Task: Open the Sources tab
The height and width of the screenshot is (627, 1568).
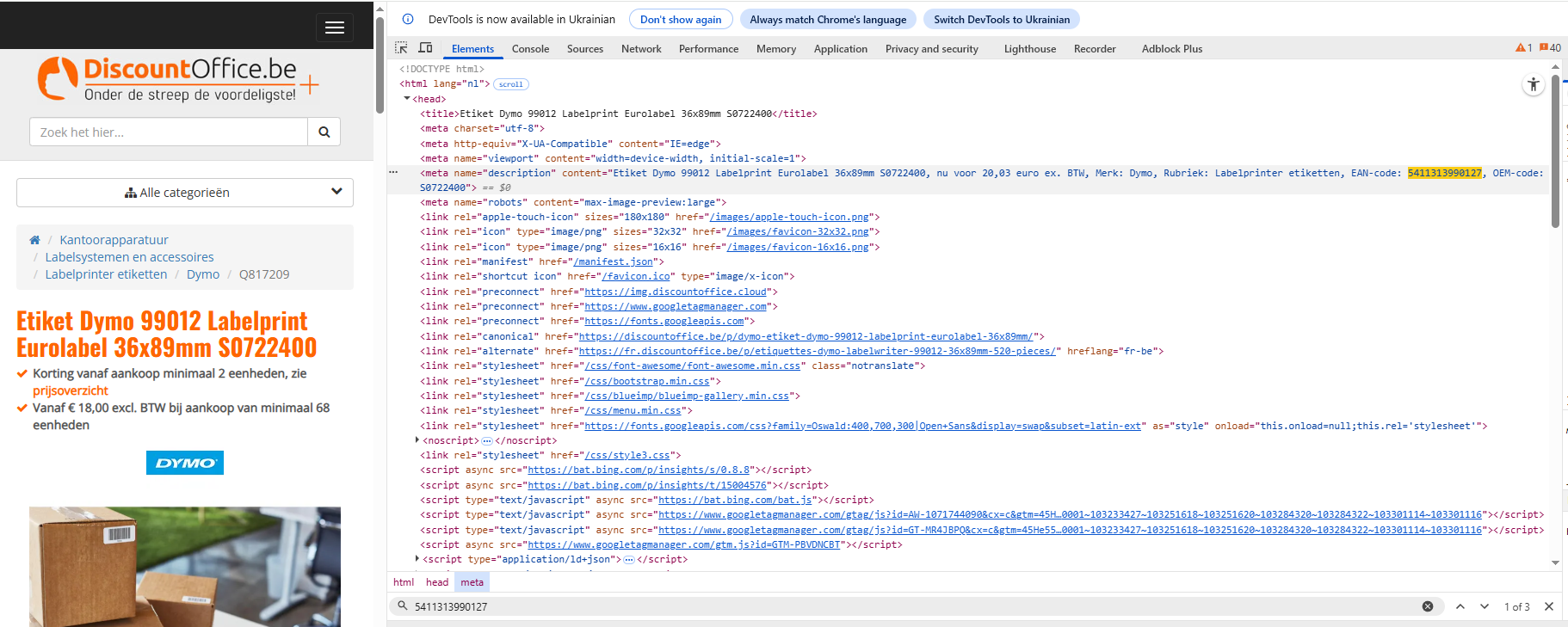Action: coord(585,49)
